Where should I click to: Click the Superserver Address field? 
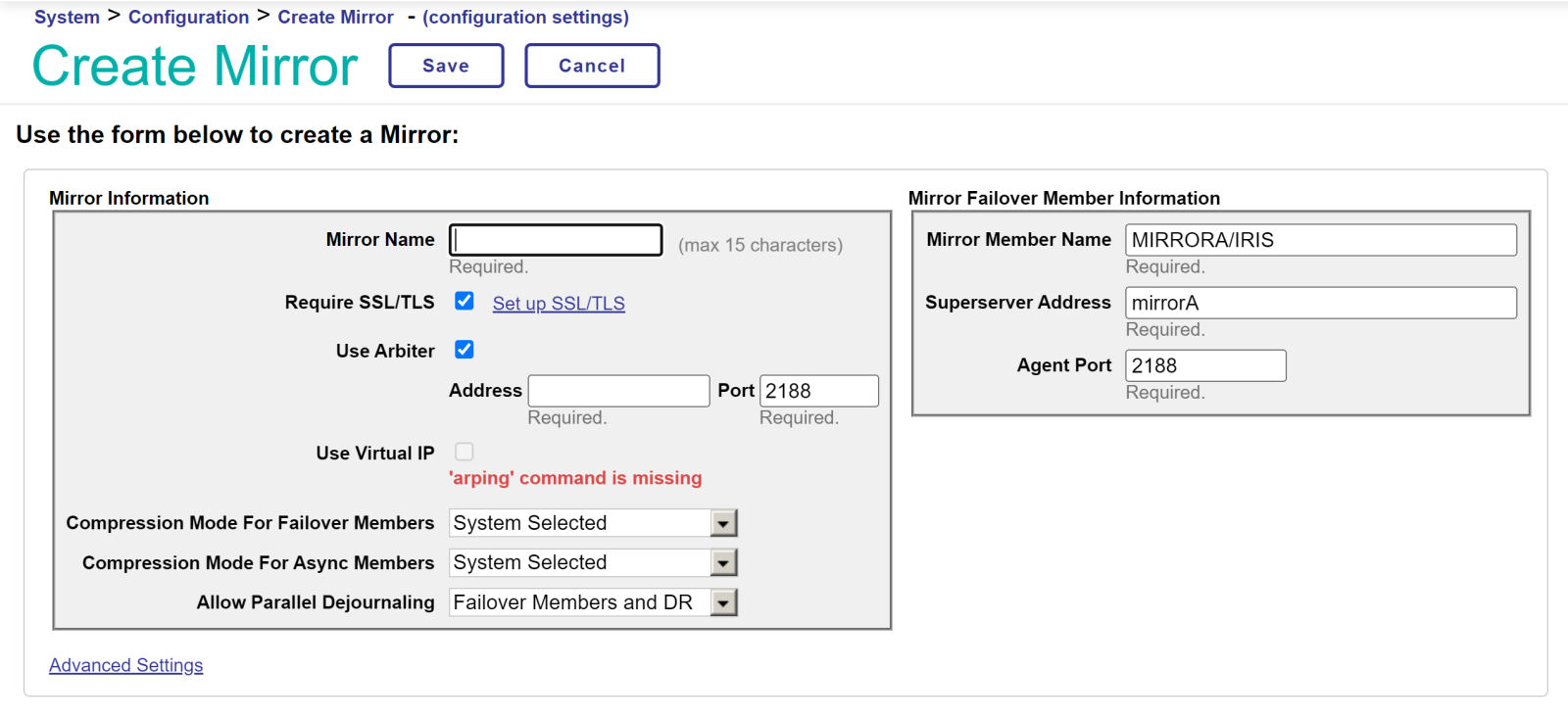click(x=1320, y=303)
